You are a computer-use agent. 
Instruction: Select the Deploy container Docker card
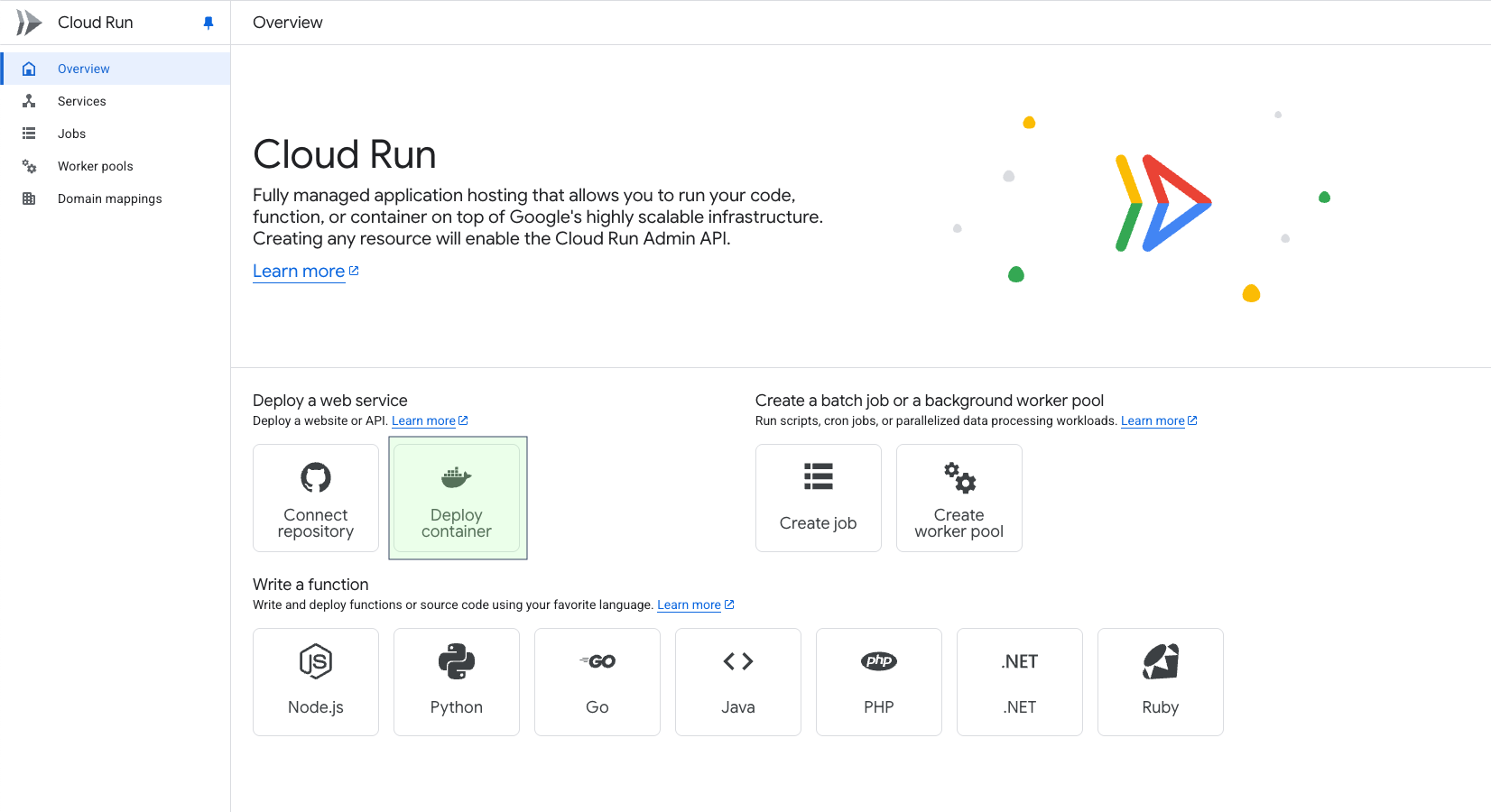457,498
